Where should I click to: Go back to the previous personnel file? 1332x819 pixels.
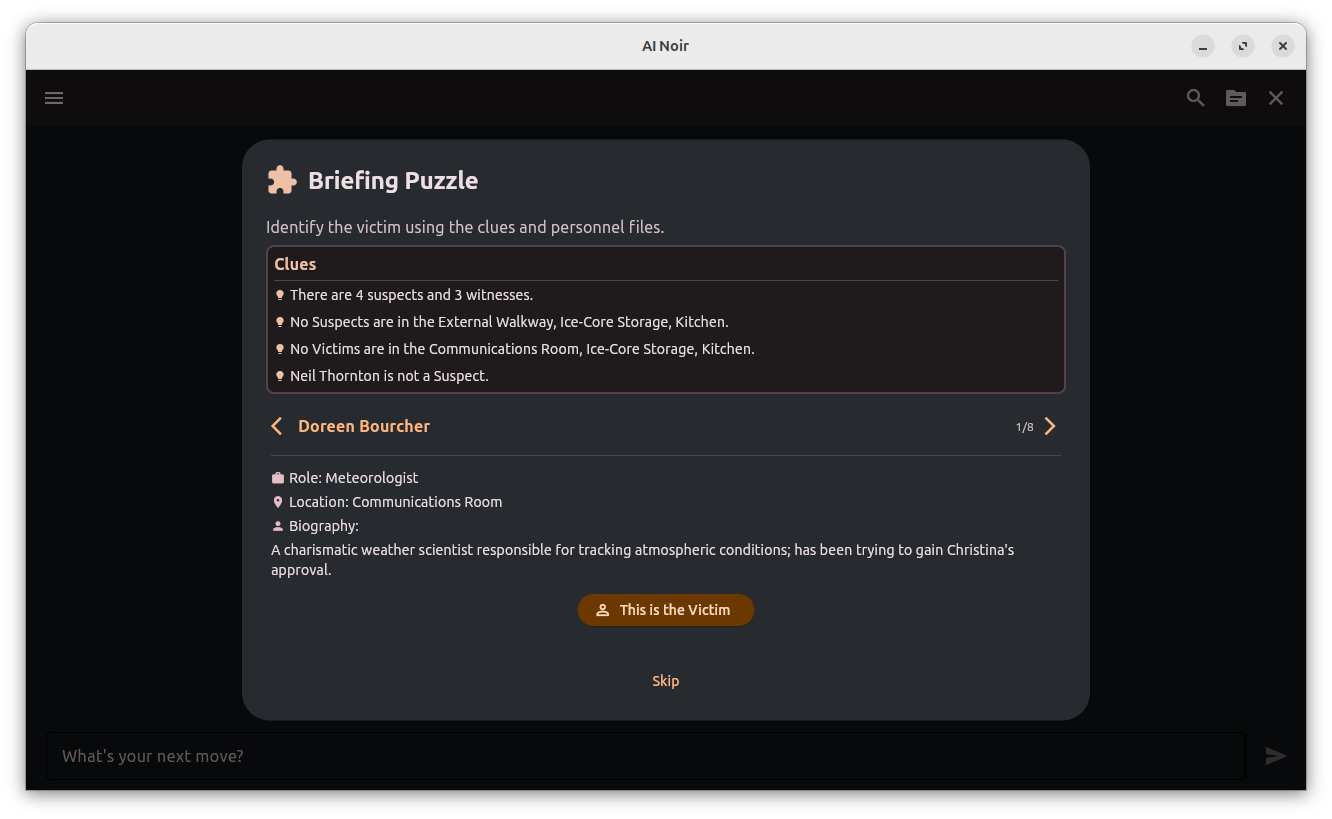(277, 425)
